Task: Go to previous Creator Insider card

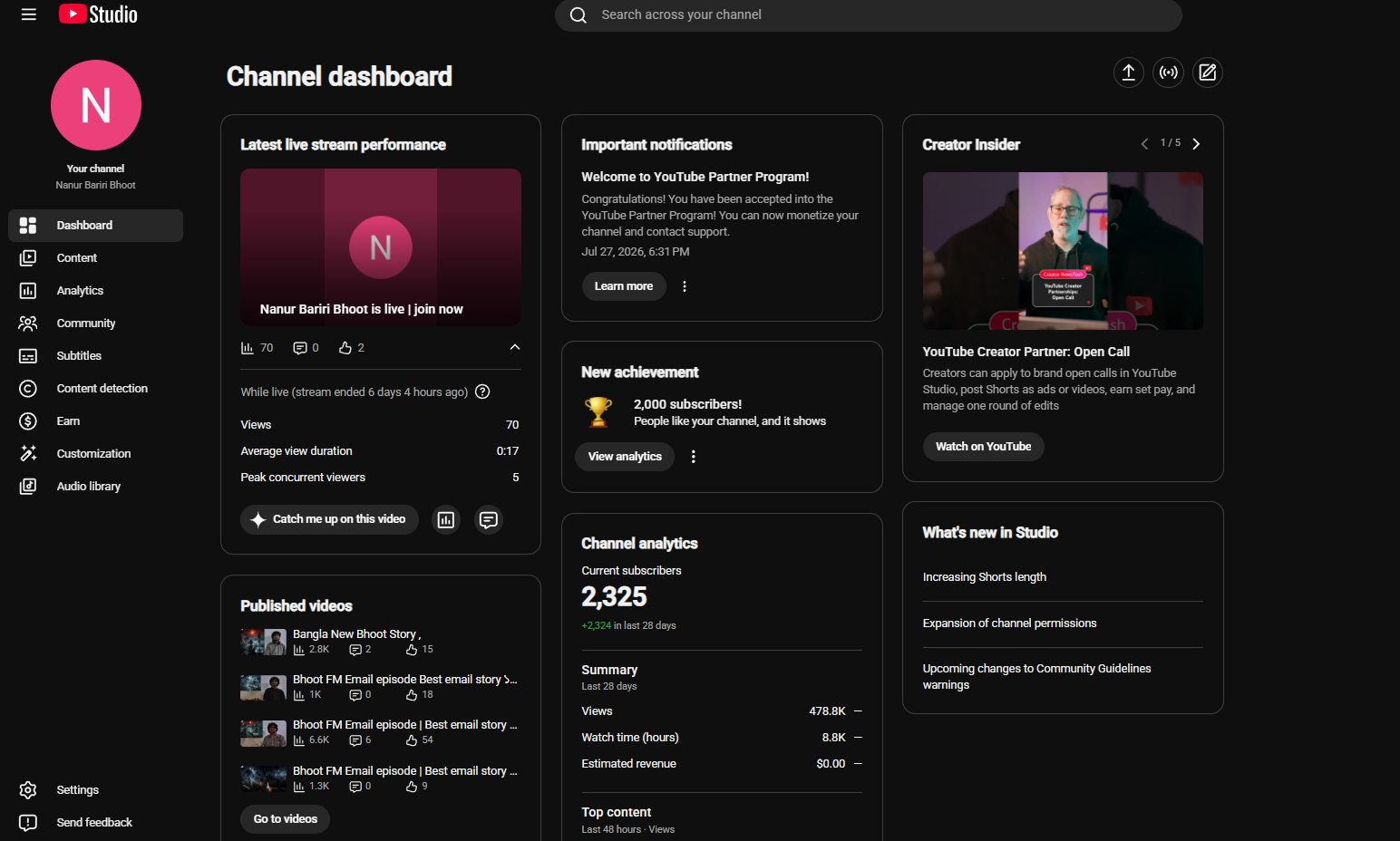Action: coord(1144,144)
